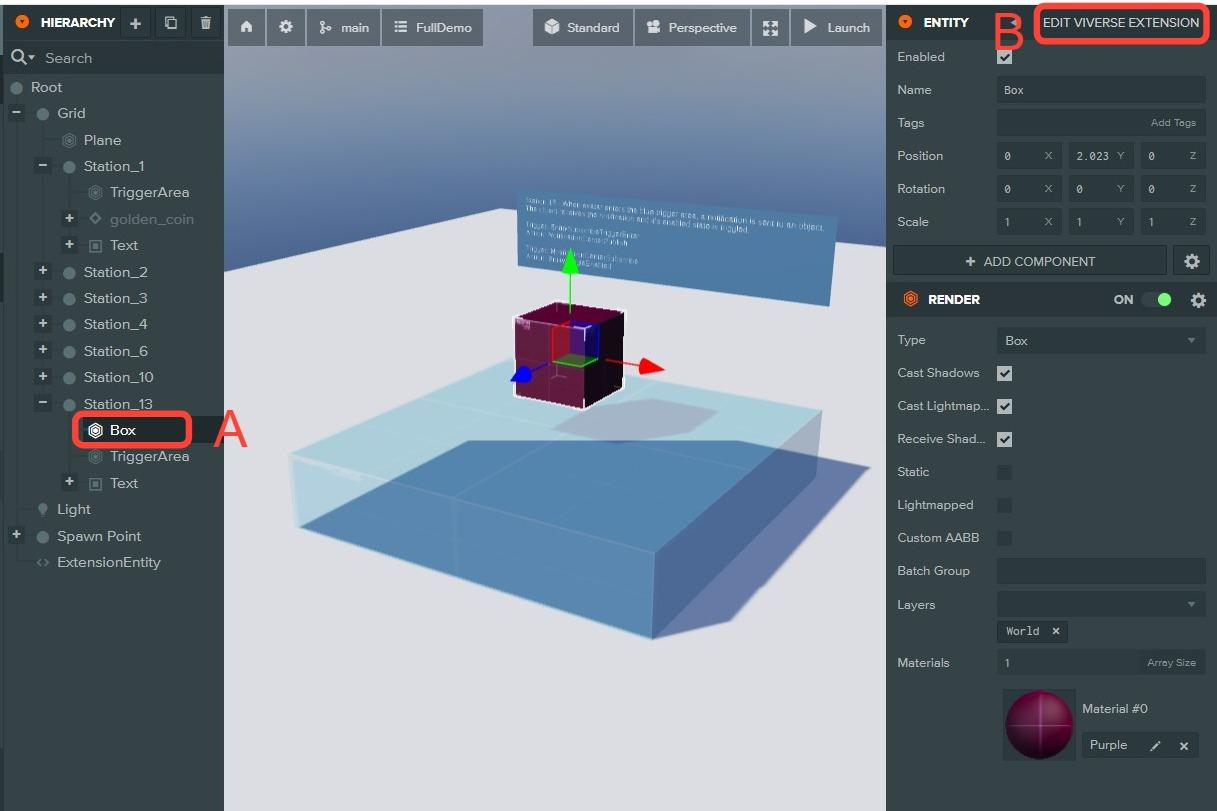Click the home icon in viewport toolbar

(247, 28)
